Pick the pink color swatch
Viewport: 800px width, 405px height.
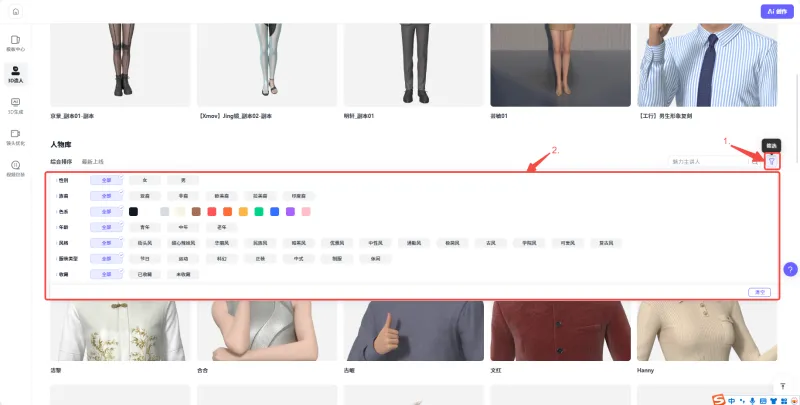[x=306, y=212]
